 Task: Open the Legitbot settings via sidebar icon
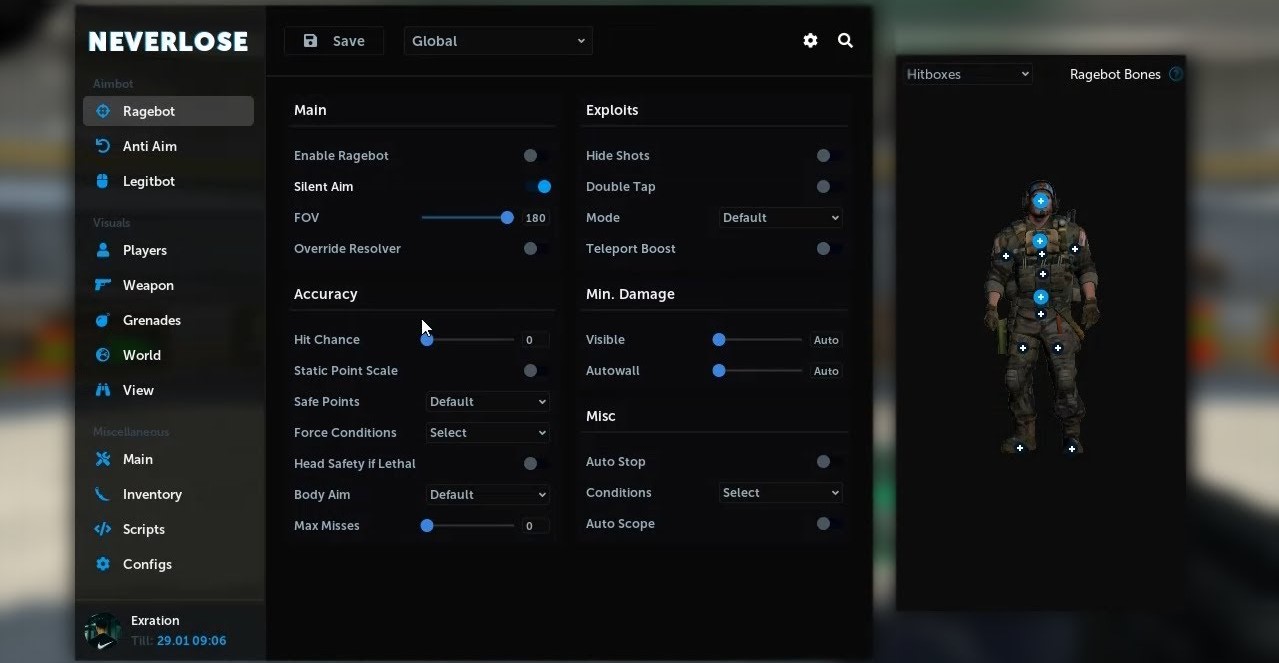point(104,181)
